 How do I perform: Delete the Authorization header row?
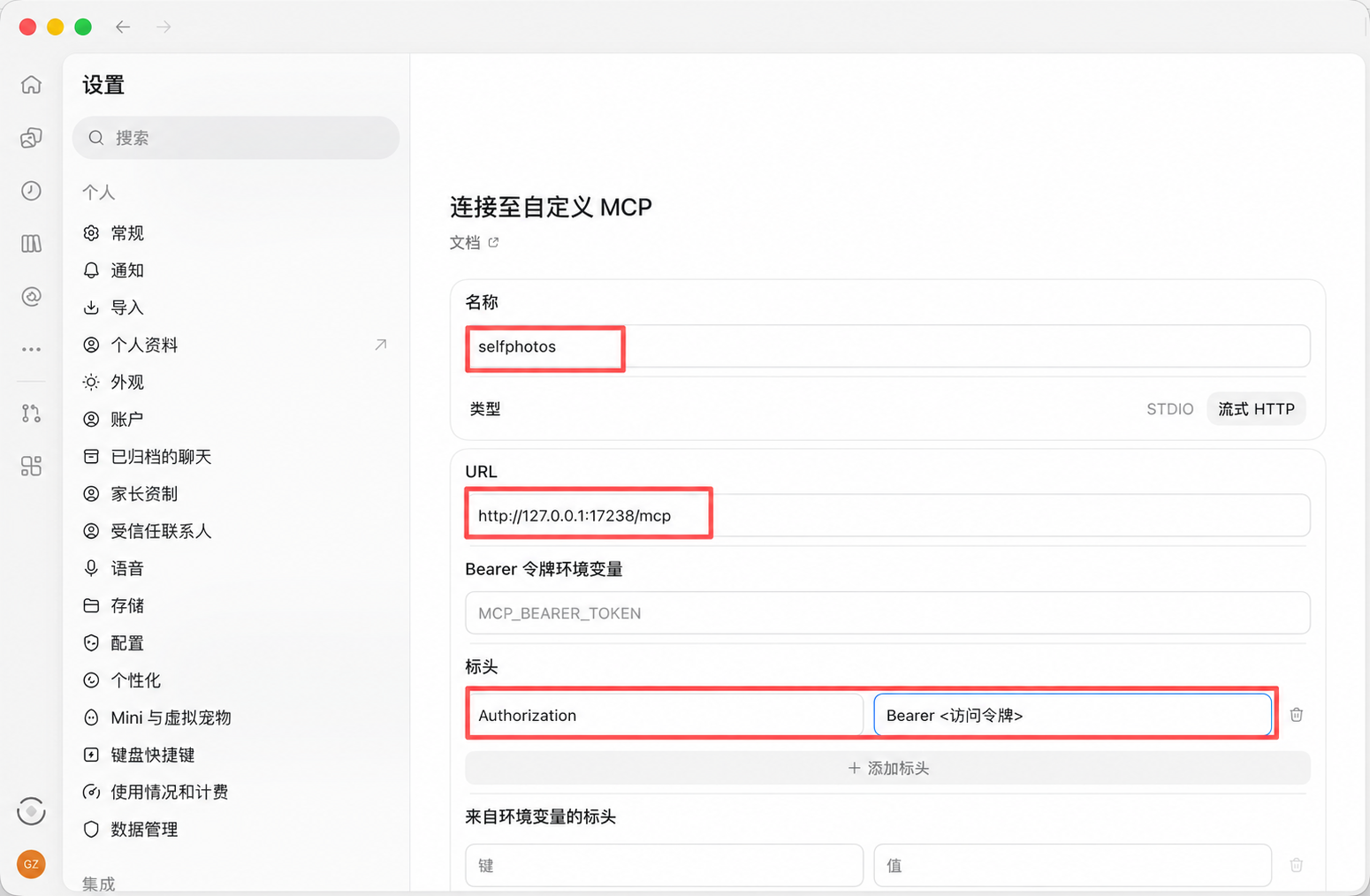click(1297, 715)
